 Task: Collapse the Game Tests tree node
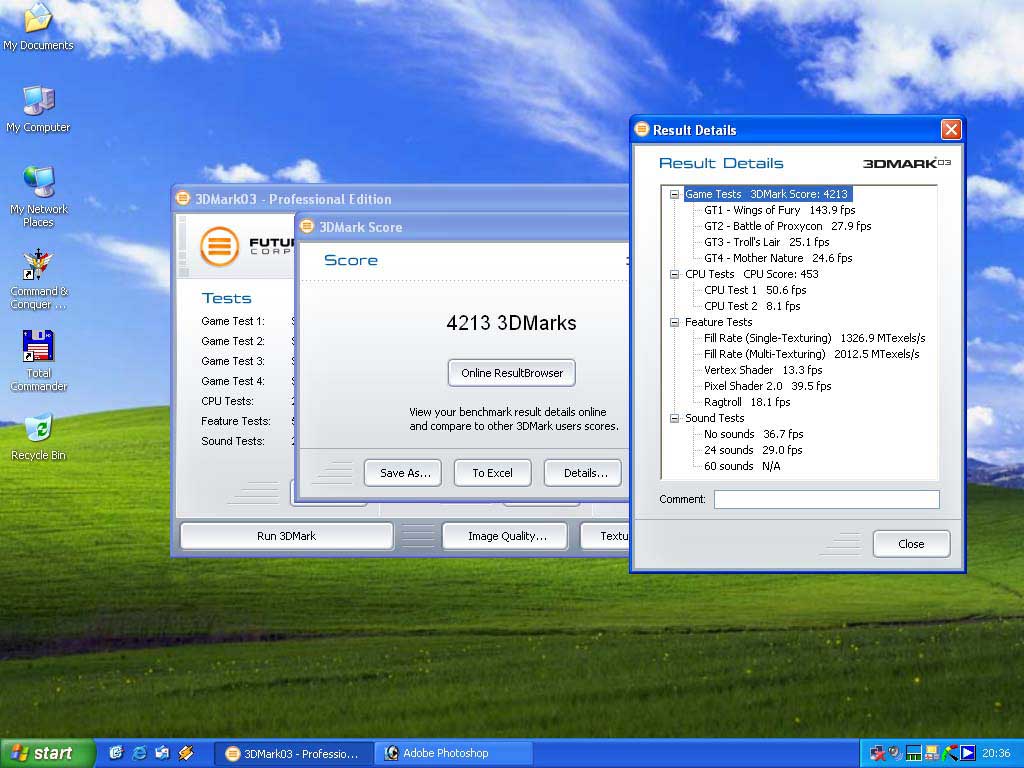[675, 195]
